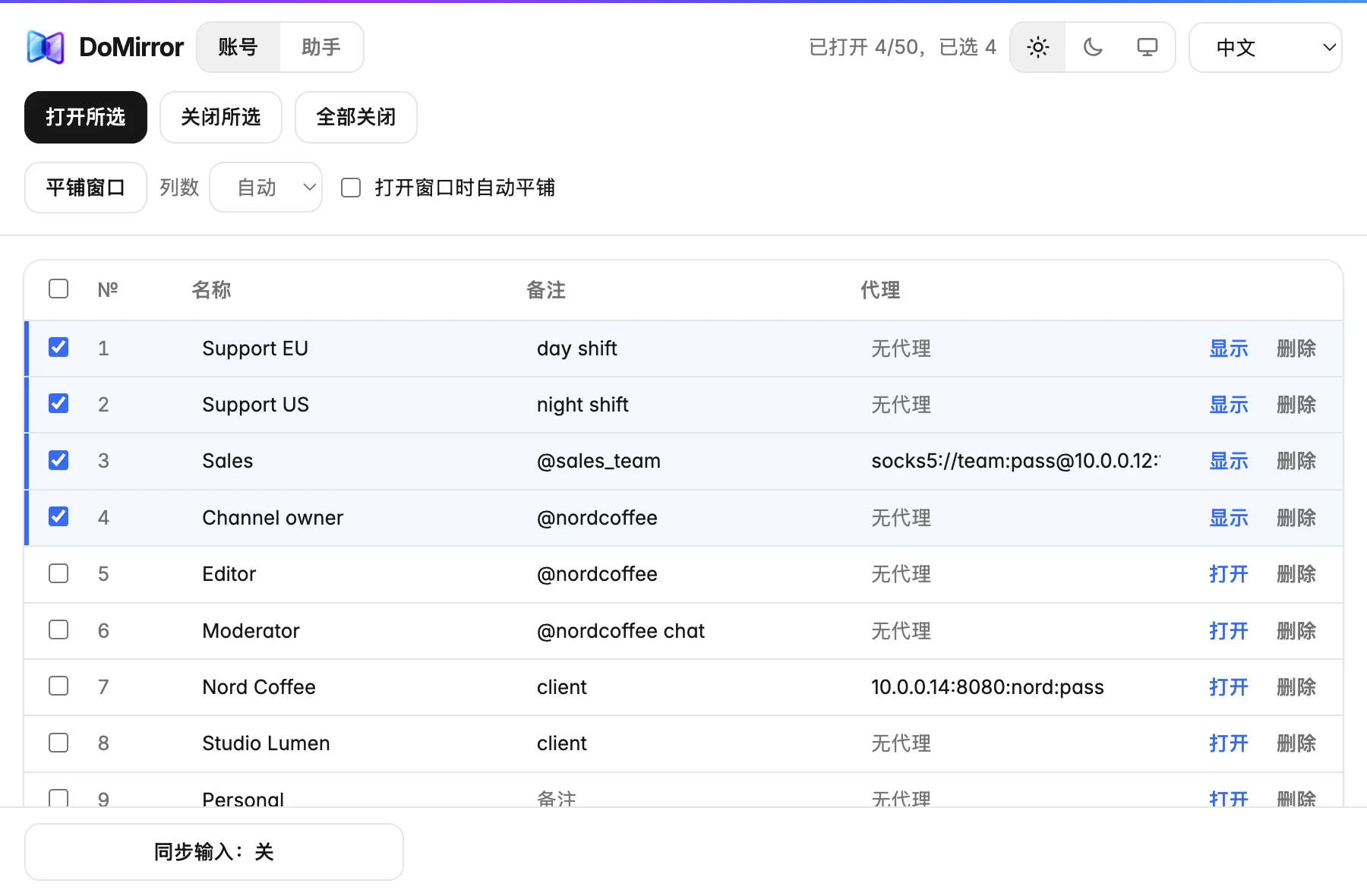The width and height of the screenshot is (1367, 896).
Task: Click the Nord Coffee proxy 10.0.0.14:8080:nord:pass
Action: 987,687
